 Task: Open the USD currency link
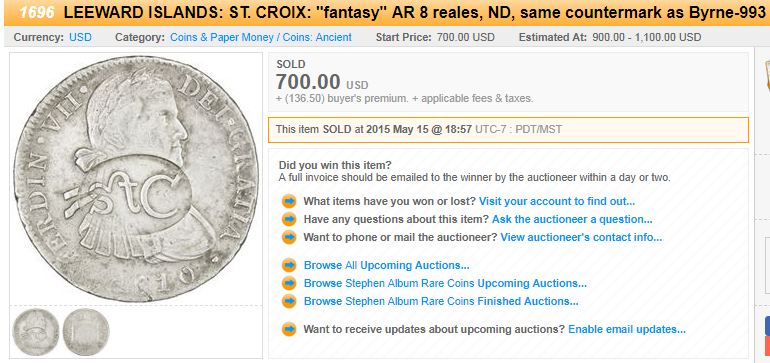(x=80, y=37)
